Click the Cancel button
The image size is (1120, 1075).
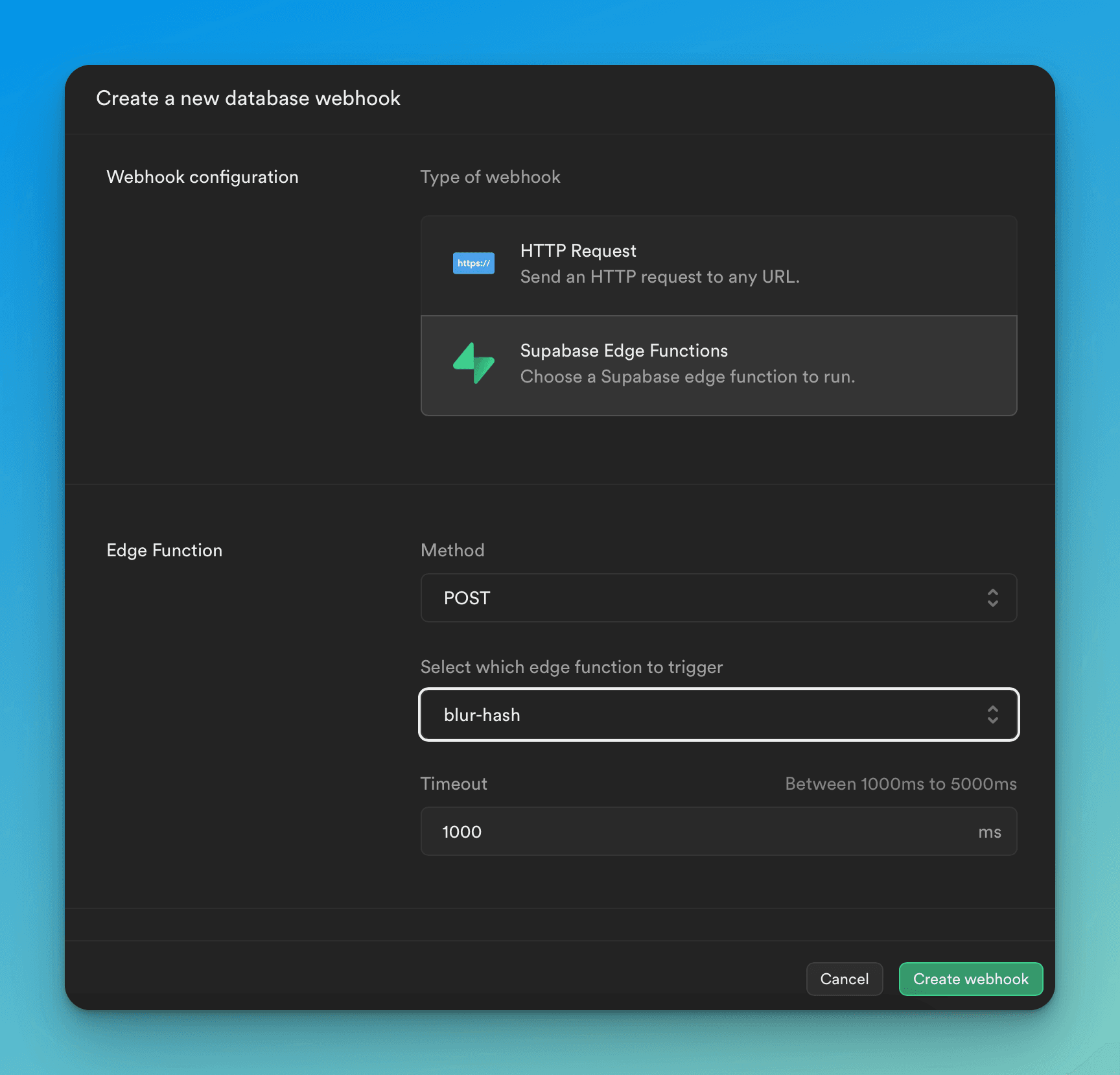(x=844, y=979)
